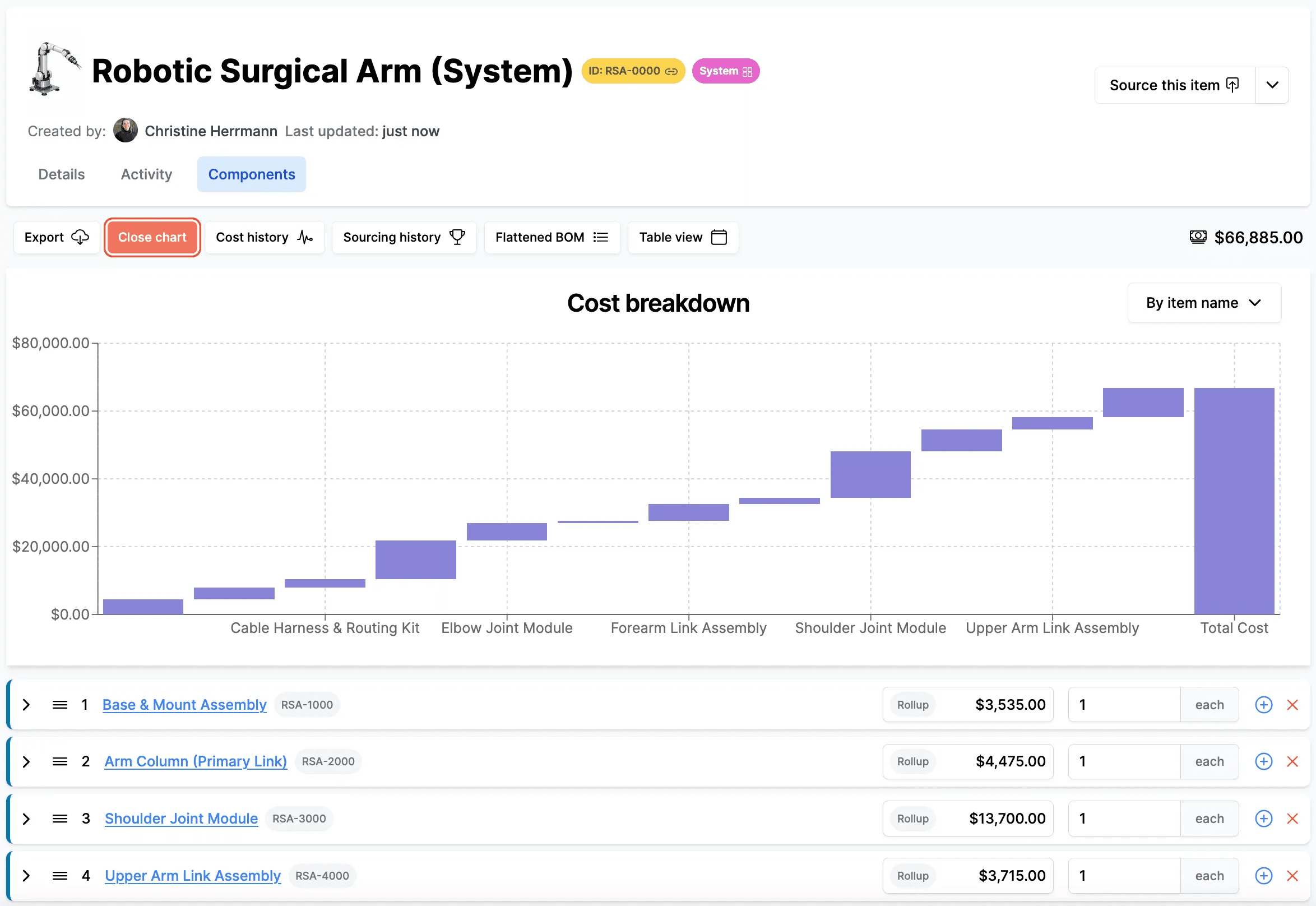Click the plus icon on Base & Mount Assembly row
Image resolution: width=1316 pixels, height=906 pixels.
(x=1263, y=705)
